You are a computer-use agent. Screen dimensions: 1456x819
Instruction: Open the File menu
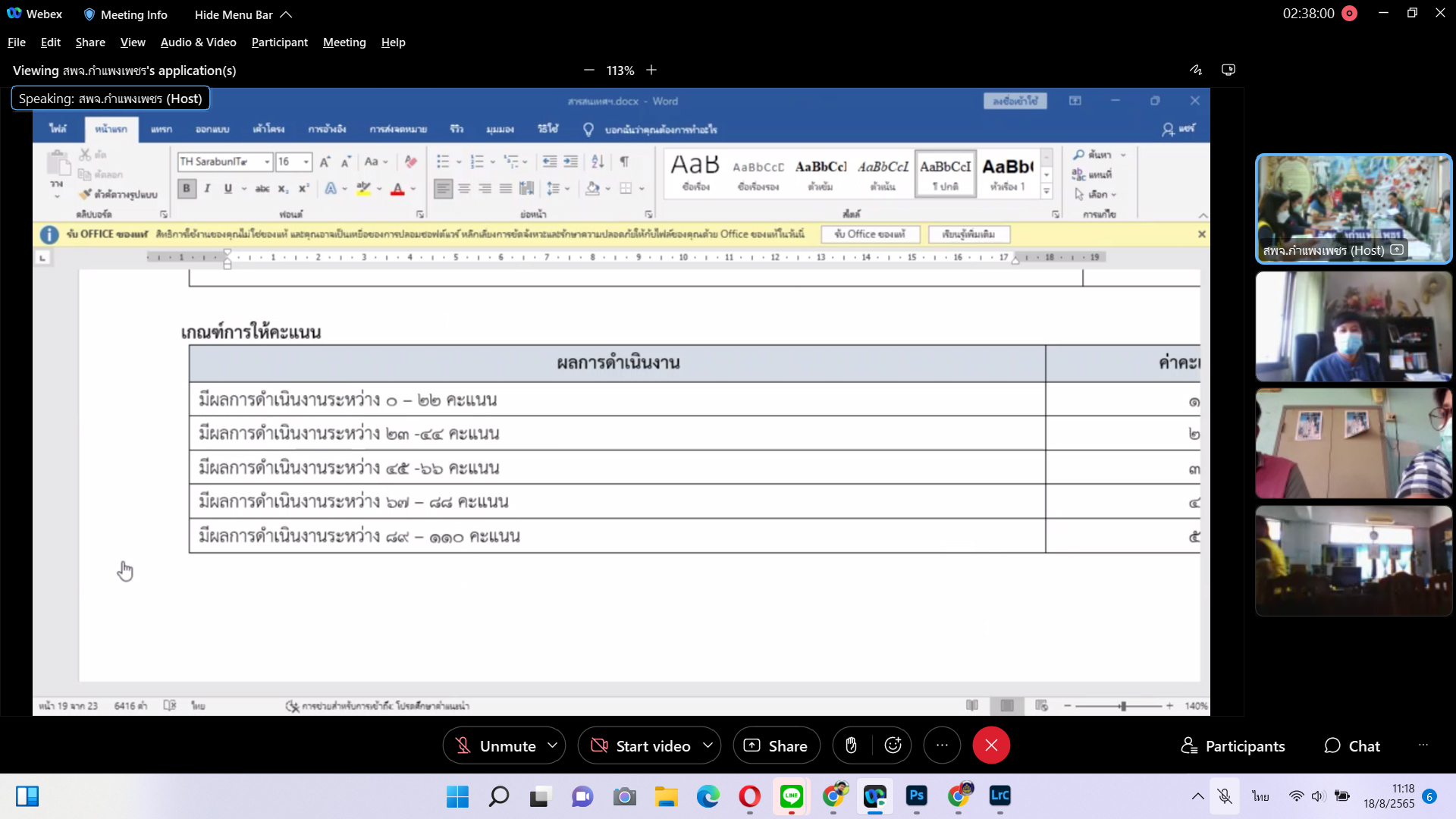17,42
